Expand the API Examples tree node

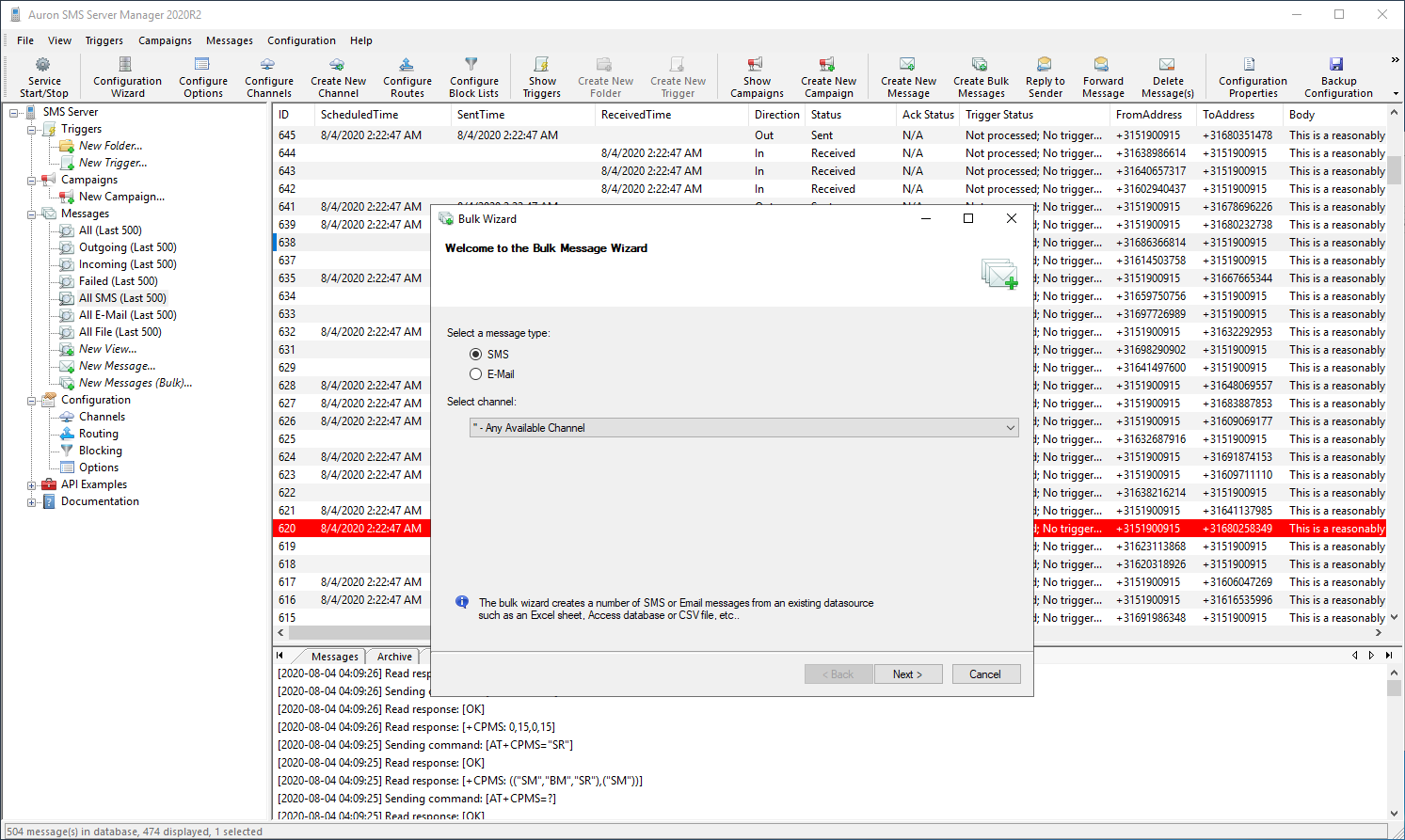(32, 485)
